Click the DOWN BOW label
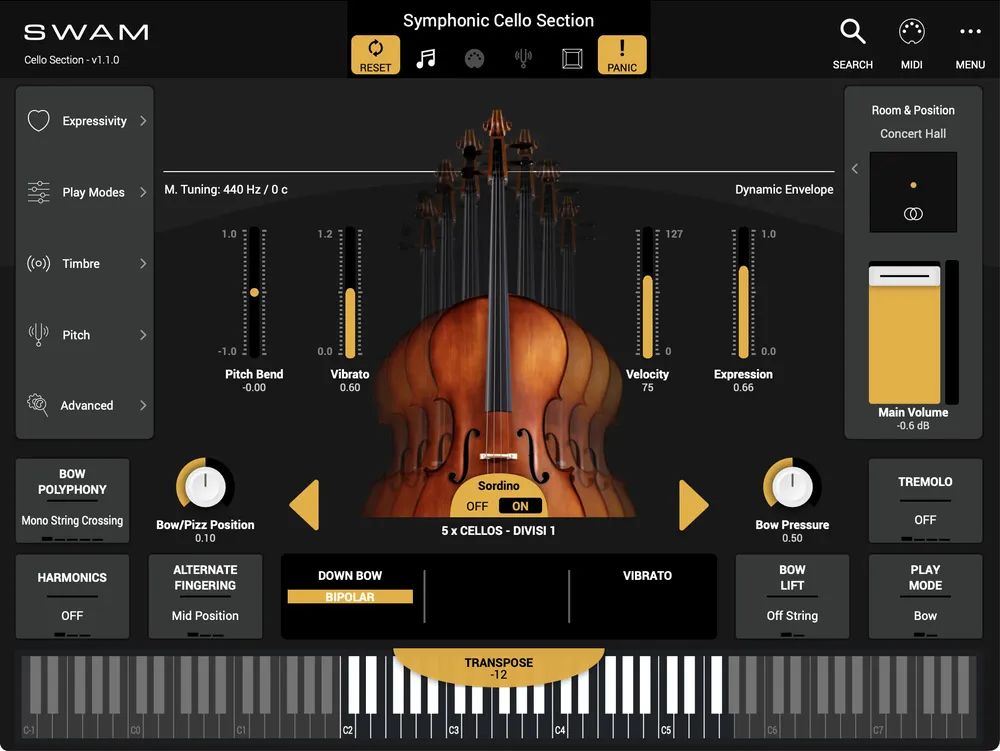The width and height of the screenshot is (1000, 751). pos(350,575)
